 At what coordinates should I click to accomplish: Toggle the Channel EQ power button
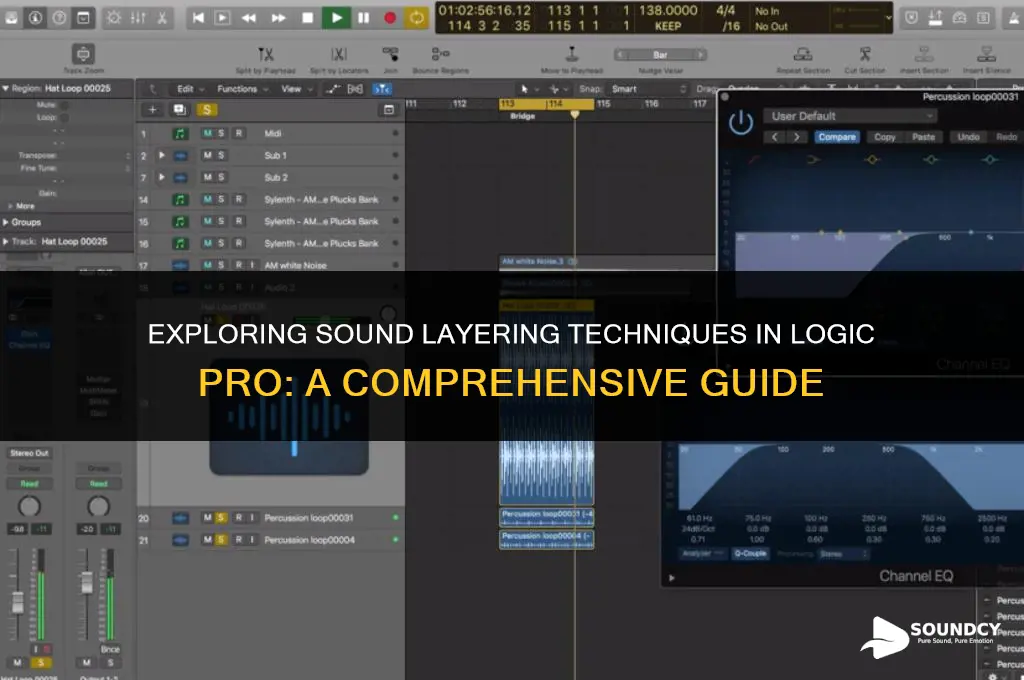(x=741, y=123)
